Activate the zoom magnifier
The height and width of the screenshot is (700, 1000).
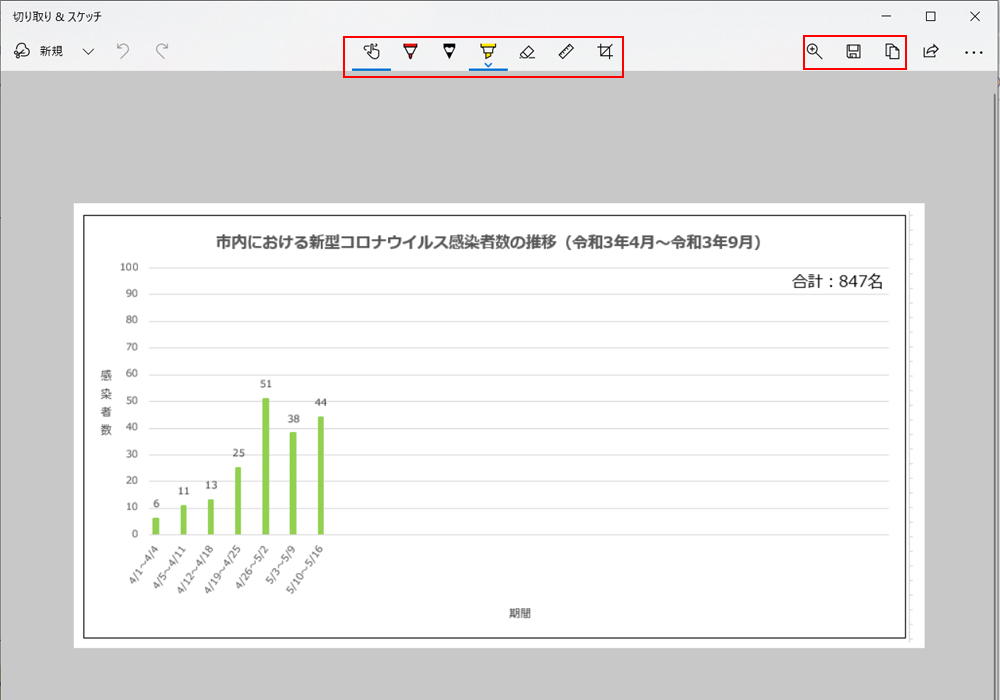pyautogui.click(x=814, y=51)
